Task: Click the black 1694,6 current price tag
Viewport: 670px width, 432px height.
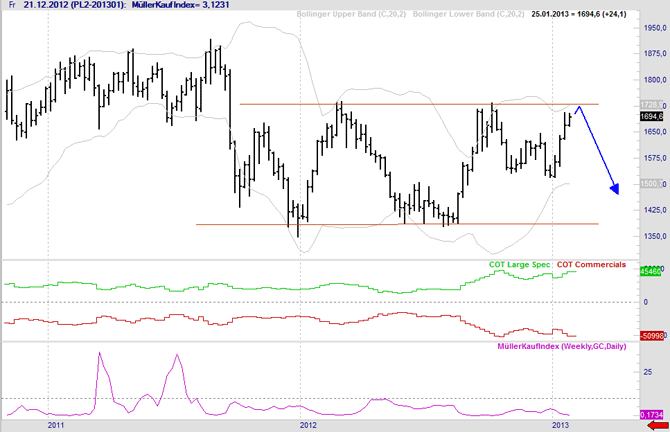Action: pyautogui.click(x=651, y=117)
